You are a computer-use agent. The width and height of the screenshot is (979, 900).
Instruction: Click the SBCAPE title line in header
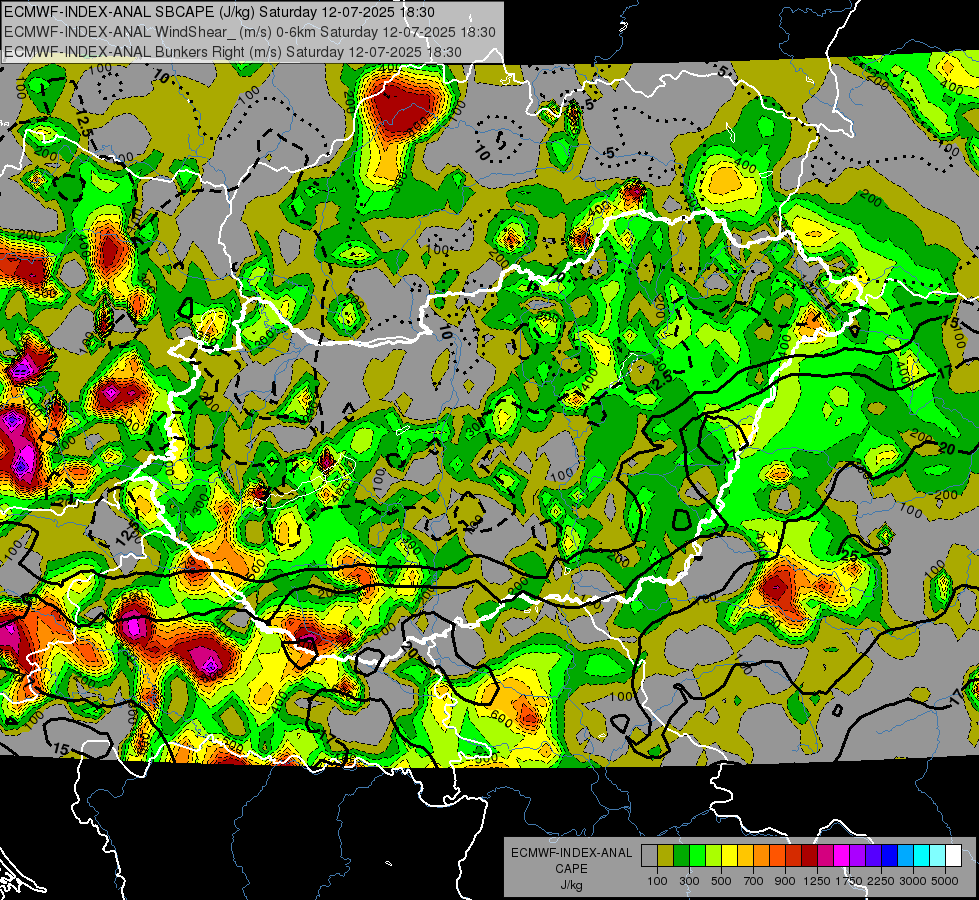click(x=219, y=12)
